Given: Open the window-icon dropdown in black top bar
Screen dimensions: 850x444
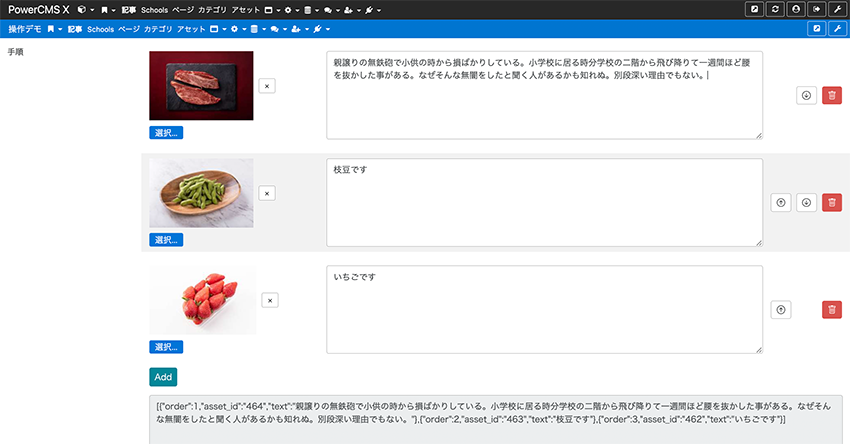Looking at the screenshot, I should coord(272,10).
